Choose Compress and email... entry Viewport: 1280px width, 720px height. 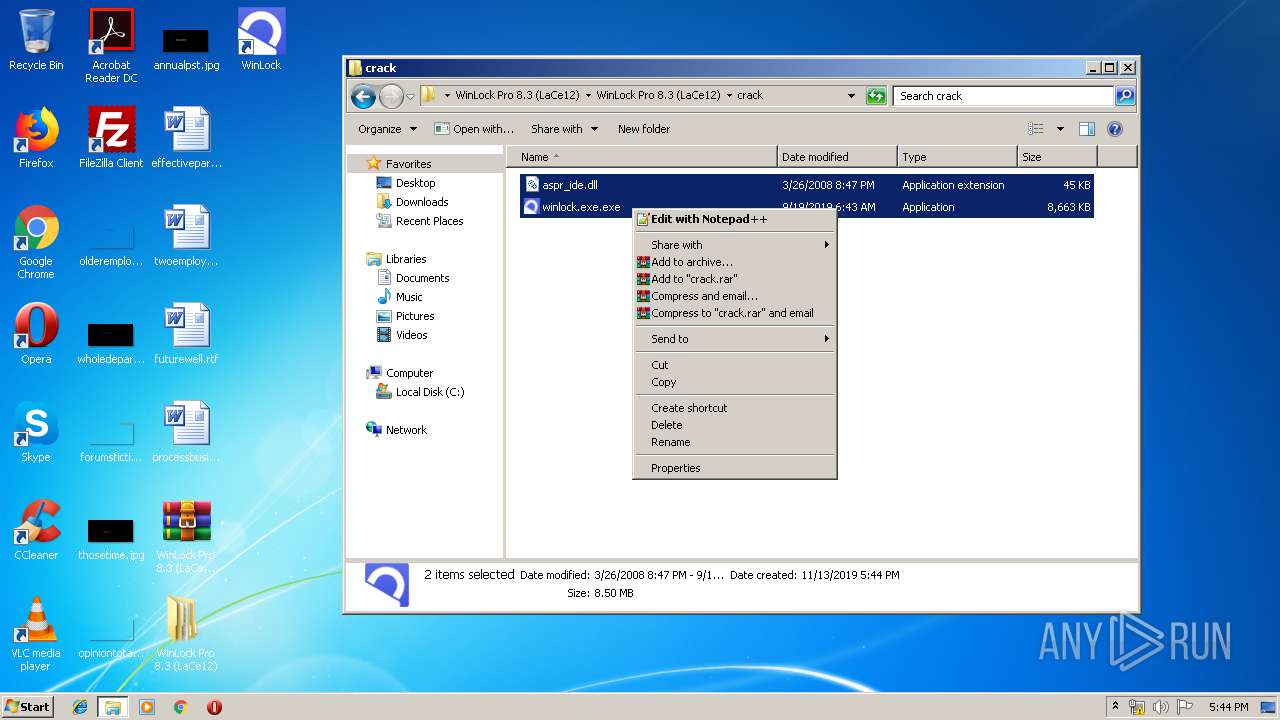click(x=735, y=296)
